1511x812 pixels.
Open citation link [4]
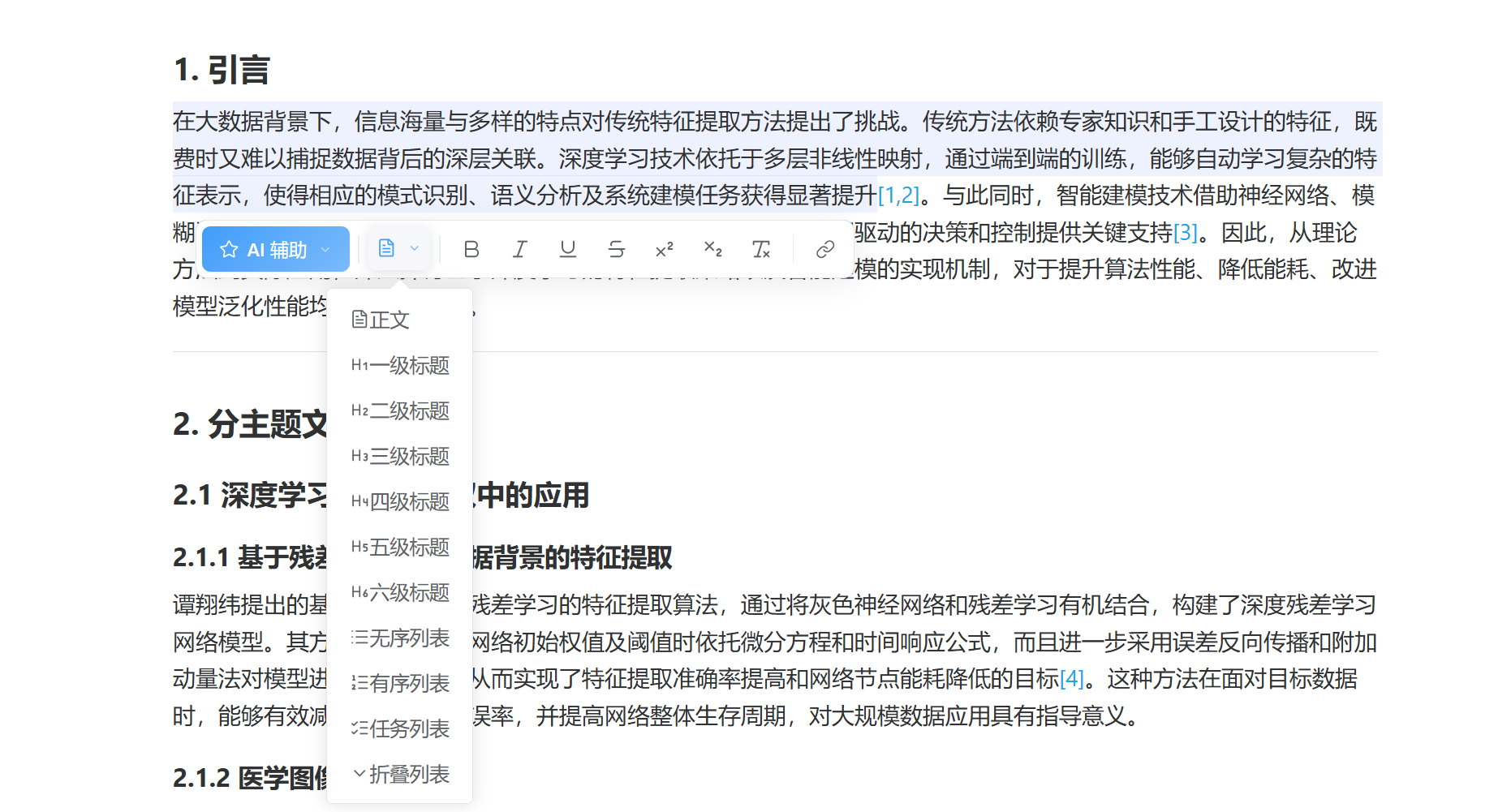[1071, 678]
